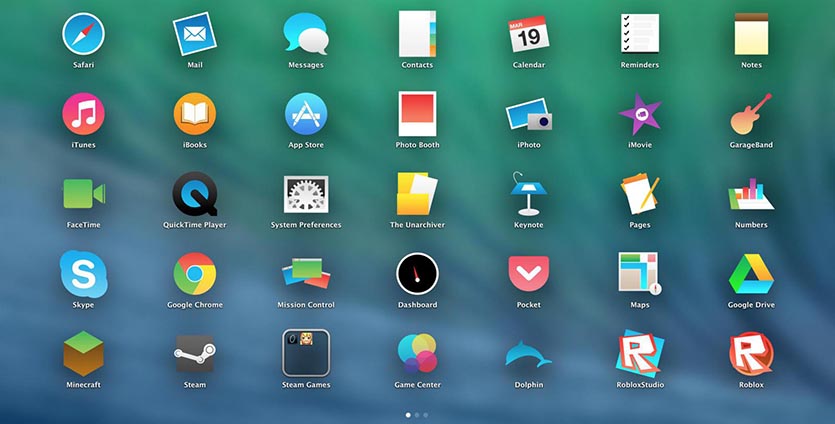Open Google Chrome
The height and width of the screenshot is (424, 835).
click(x=194, y=274)
